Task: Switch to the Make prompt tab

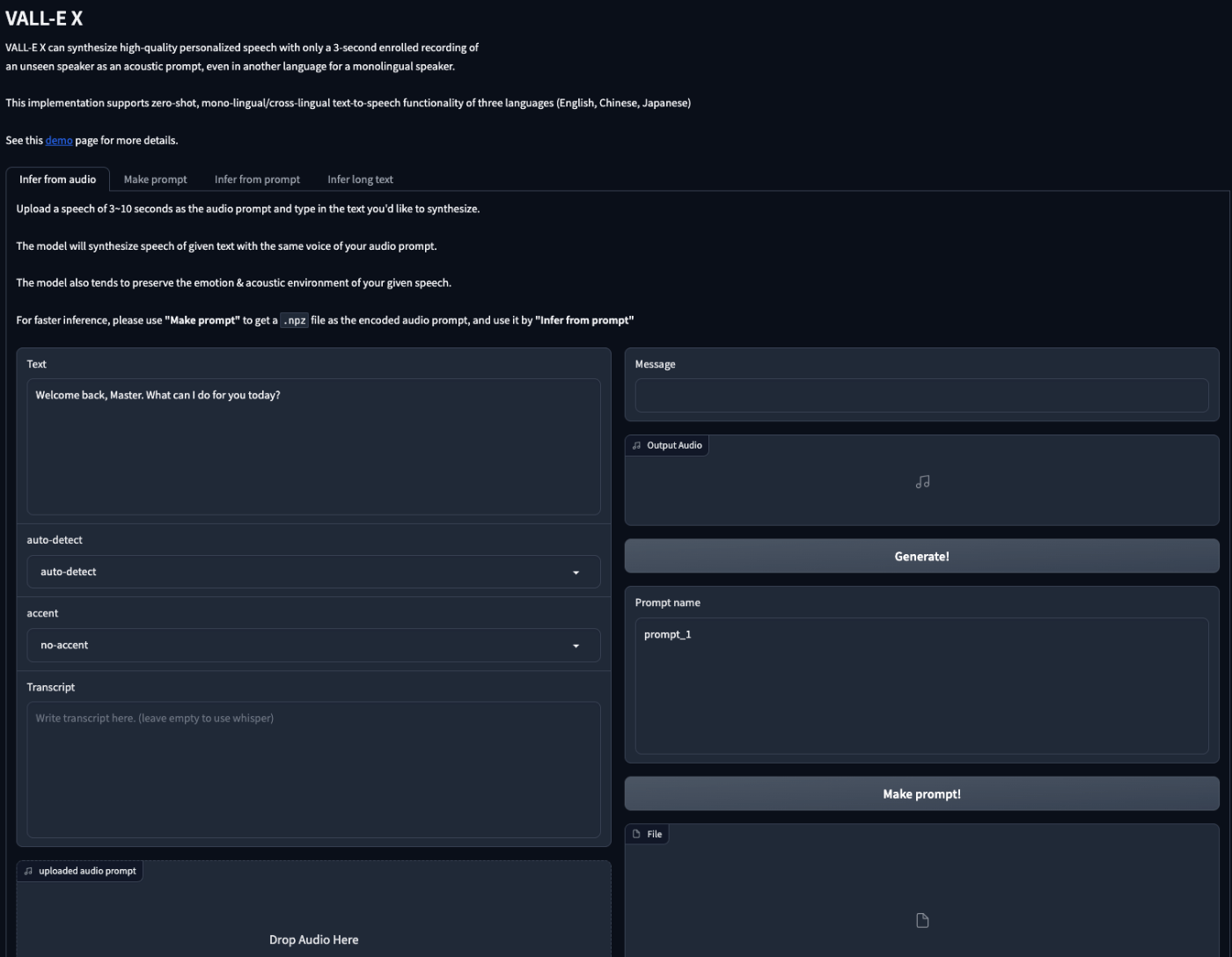Action: (x=156, y=179)
